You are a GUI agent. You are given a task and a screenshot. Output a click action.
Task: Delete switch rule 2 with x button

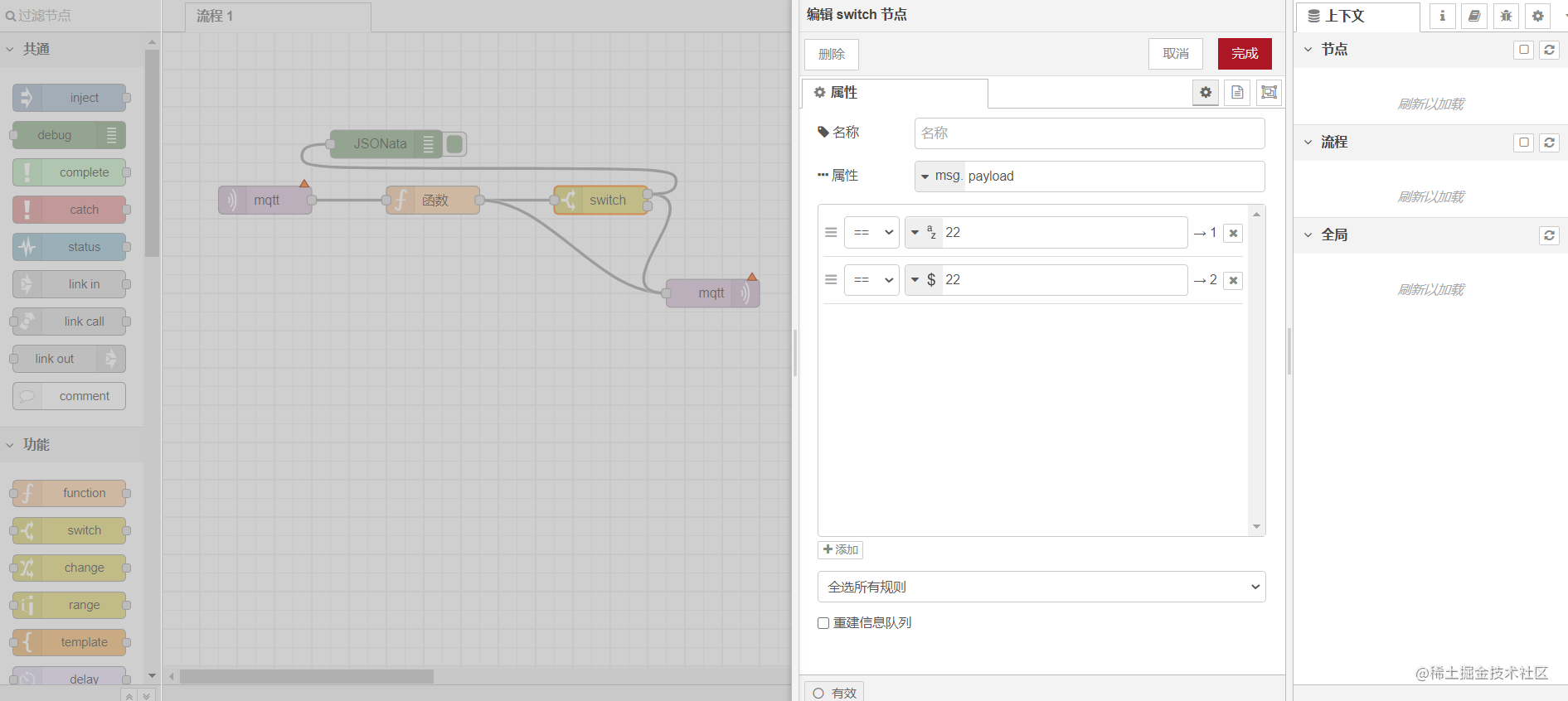coord(1233,280)
